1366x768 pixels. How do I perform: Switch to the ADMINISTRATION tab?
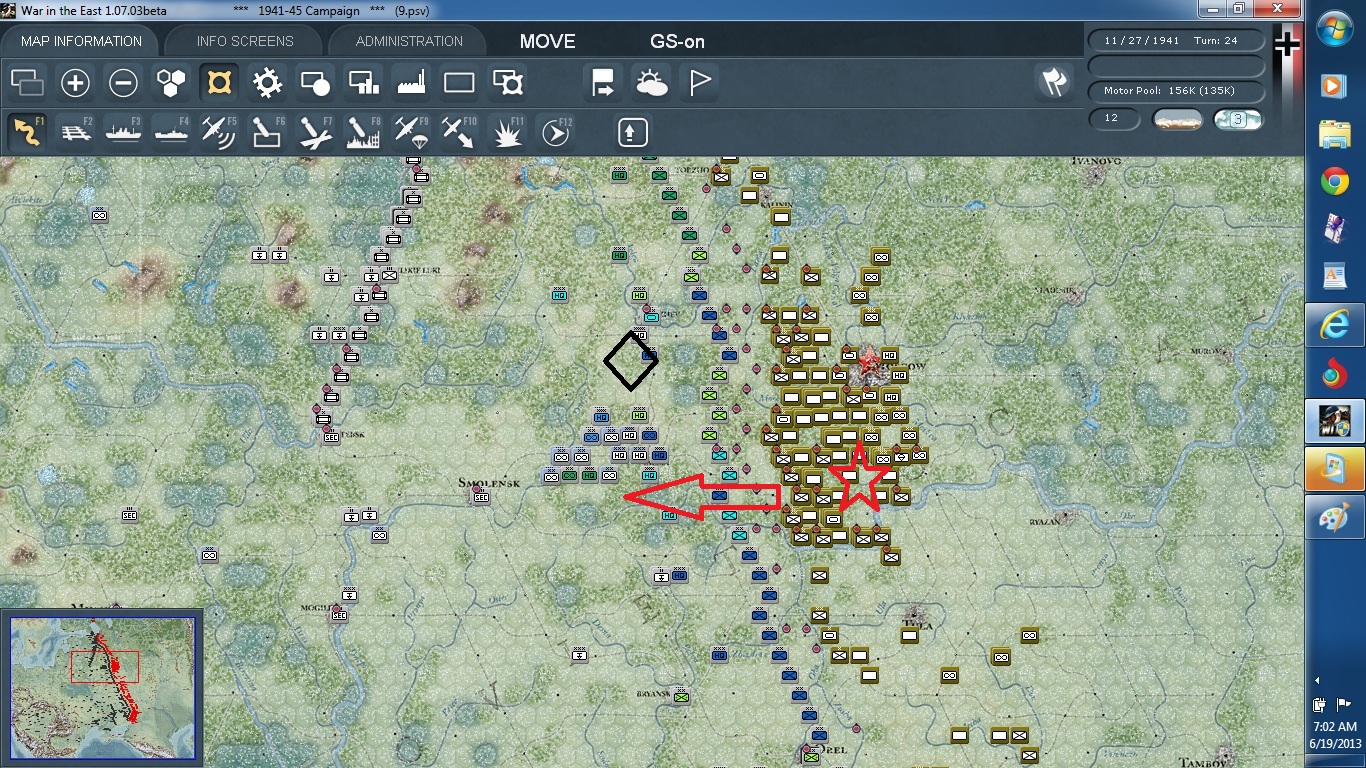[409, 41]
